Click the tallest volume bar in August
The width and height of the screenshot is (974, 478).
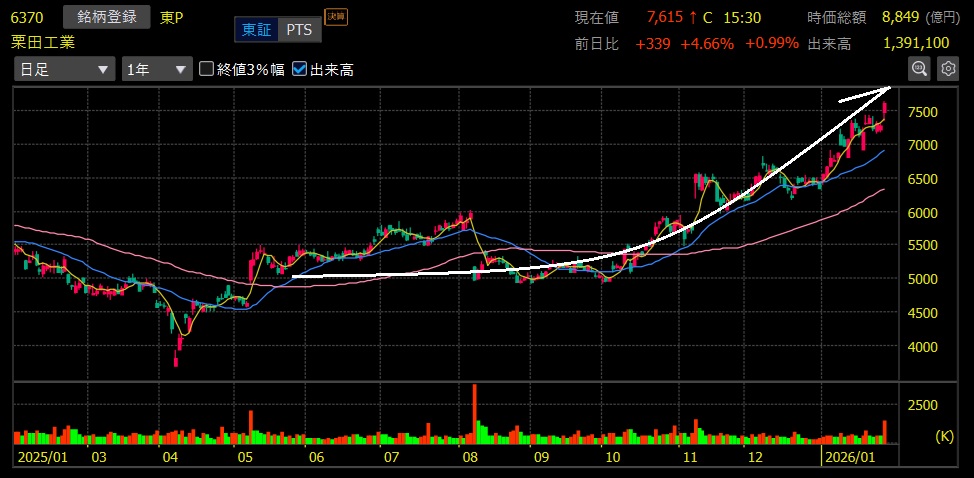click(x=474, y=414)
